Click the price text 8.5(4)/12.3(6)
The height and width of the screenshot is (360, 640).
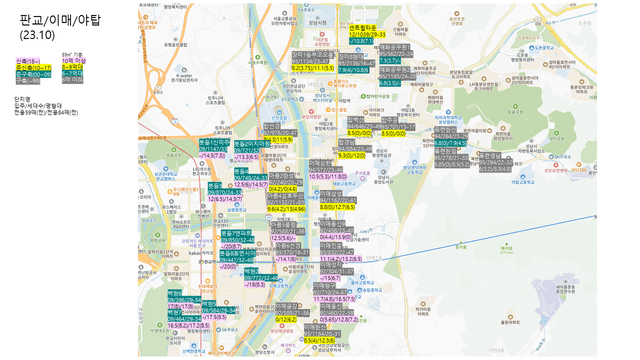pyautogui.click(x=320, y=340)
